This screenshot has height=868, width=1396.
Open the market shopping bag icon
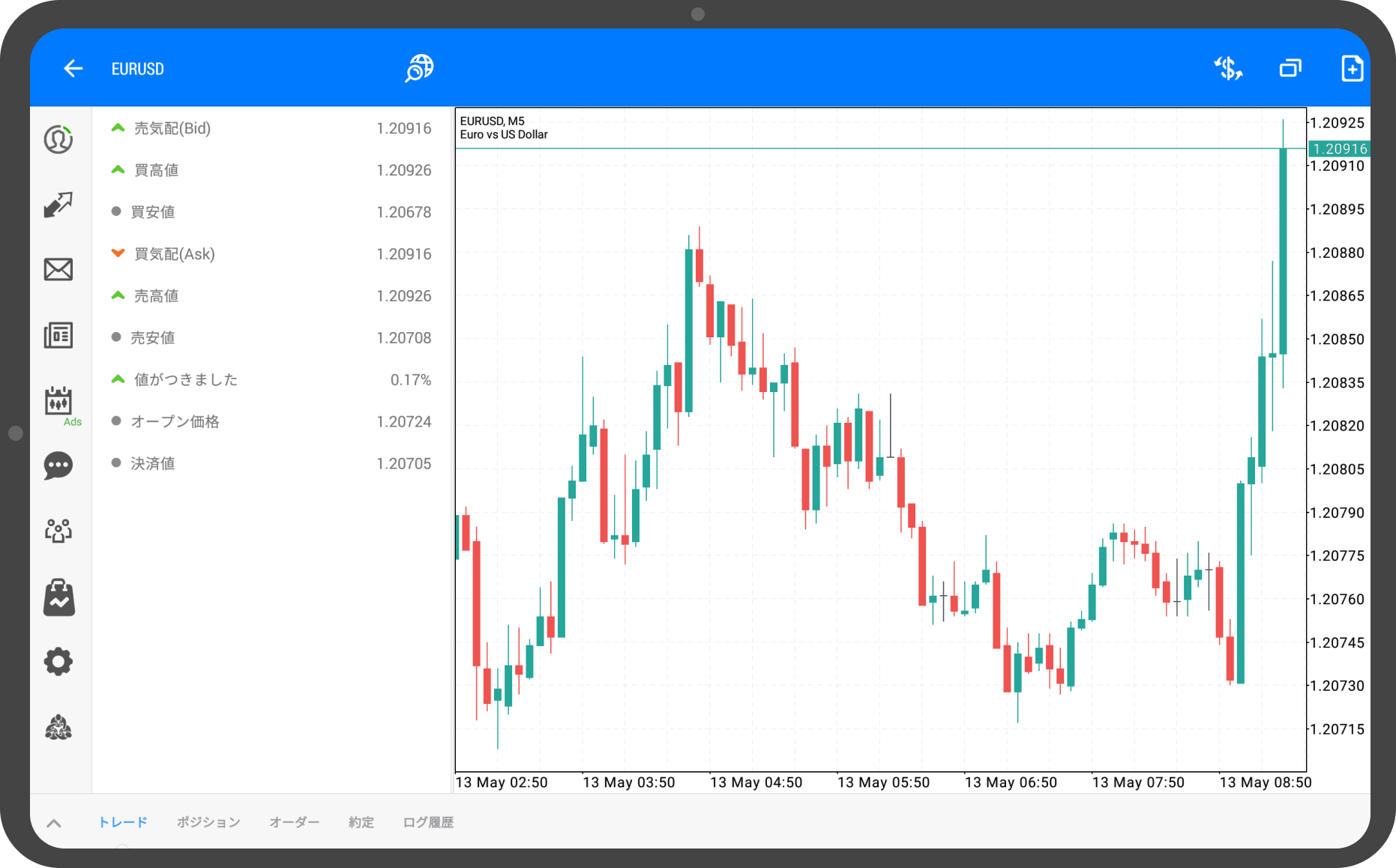click(x=58, y=598)
